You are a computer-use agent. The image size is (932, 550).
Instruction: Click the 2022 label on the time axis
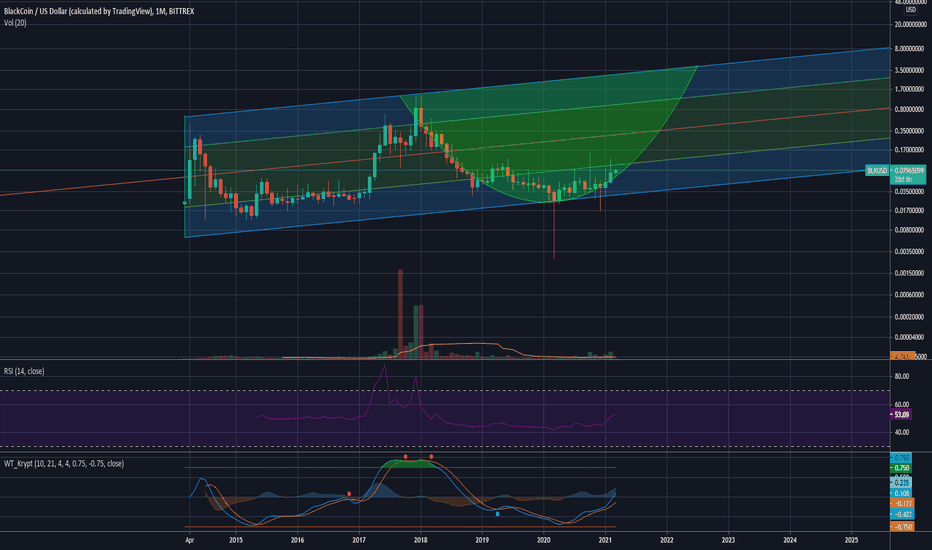[667, 540]
